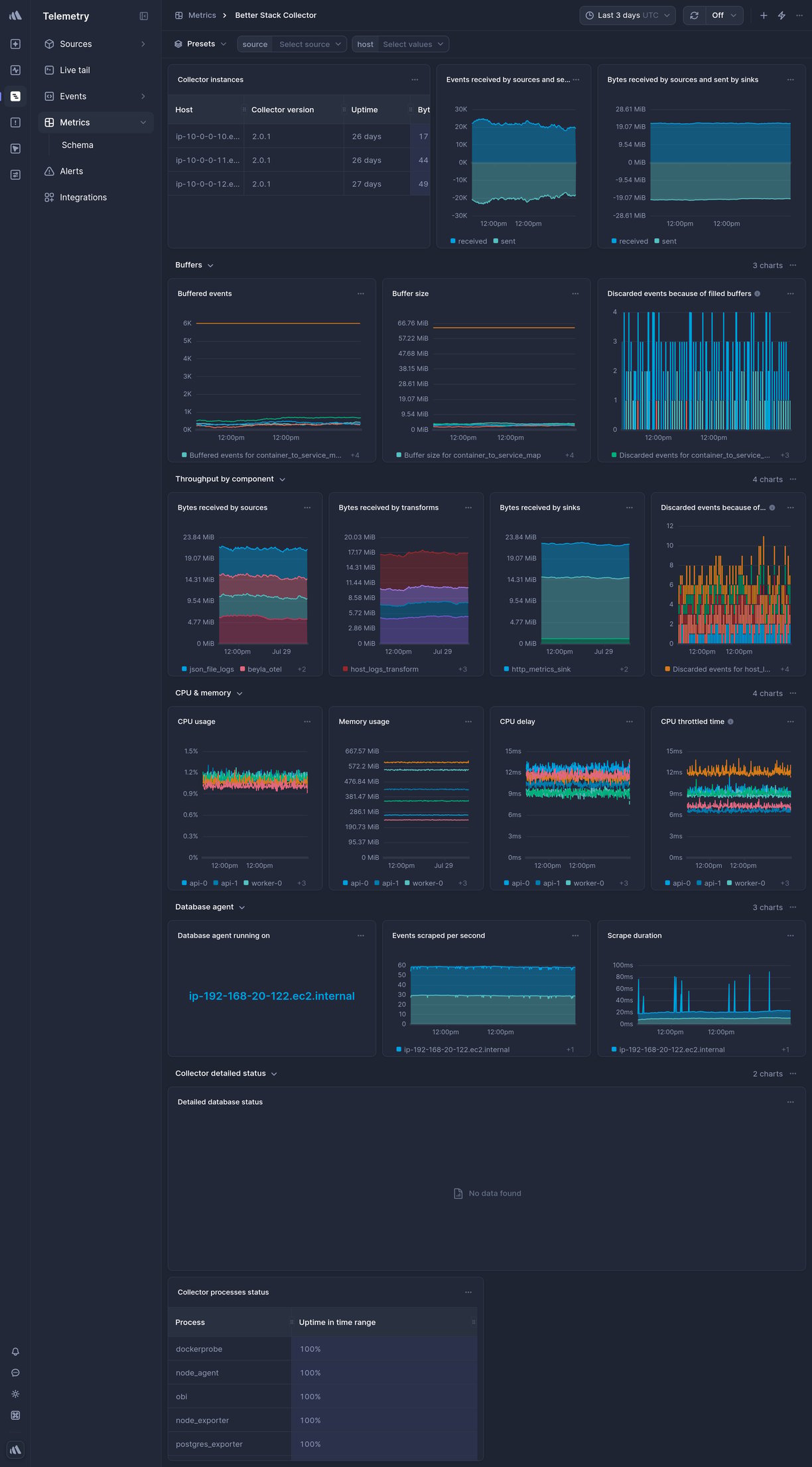Open Bytes received by sources and sent options
The height and width of the screenshot is (1467, 812).
[790, 80]
